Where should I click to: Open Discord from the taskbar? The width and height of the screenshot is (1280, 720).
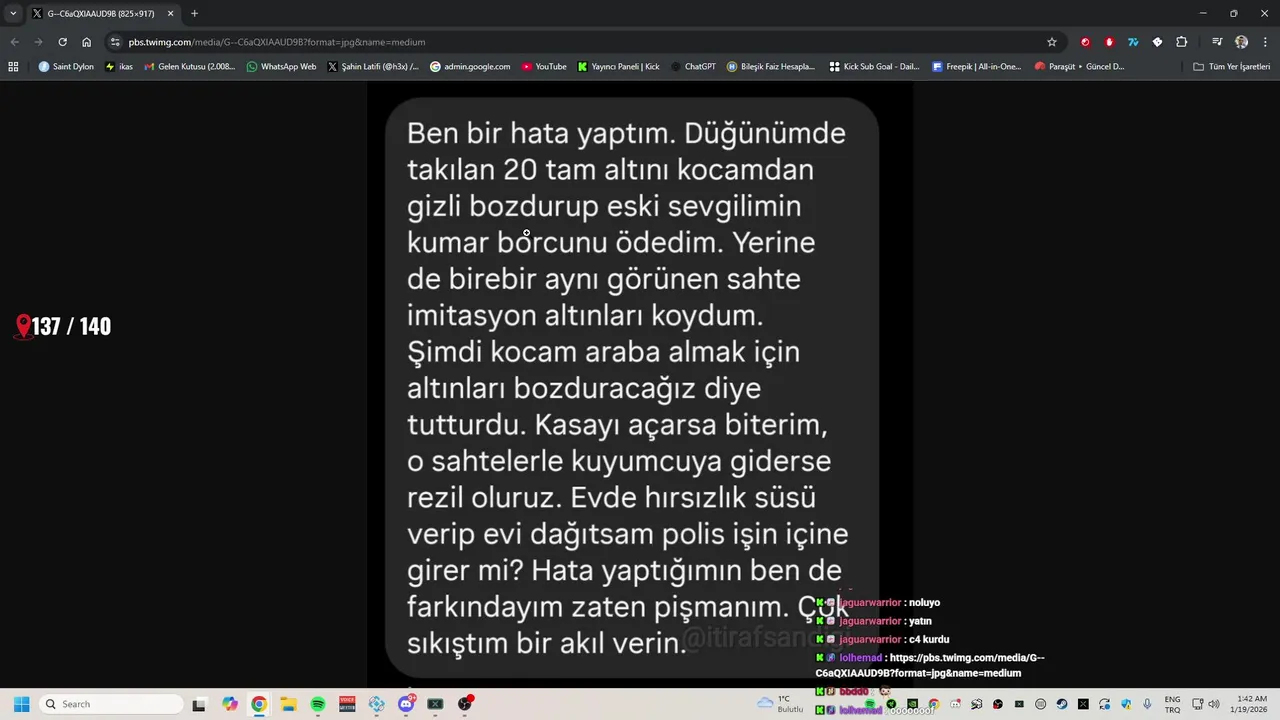point(406,704)
